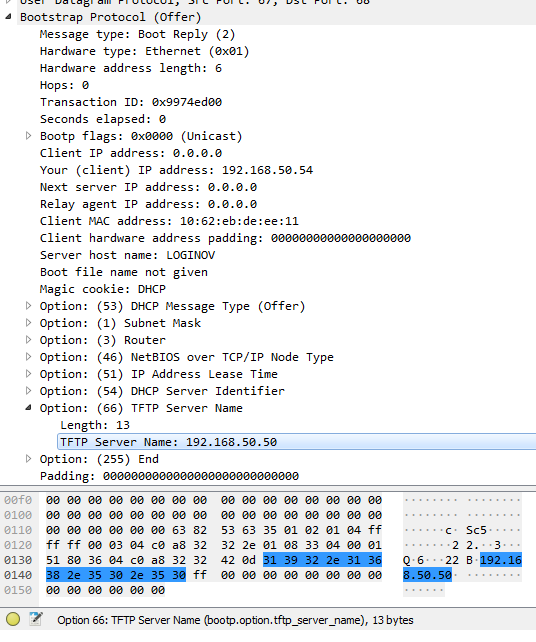Click hex offset 0150 row label
The image size is (536, 642).
click(x=18, y=590)
